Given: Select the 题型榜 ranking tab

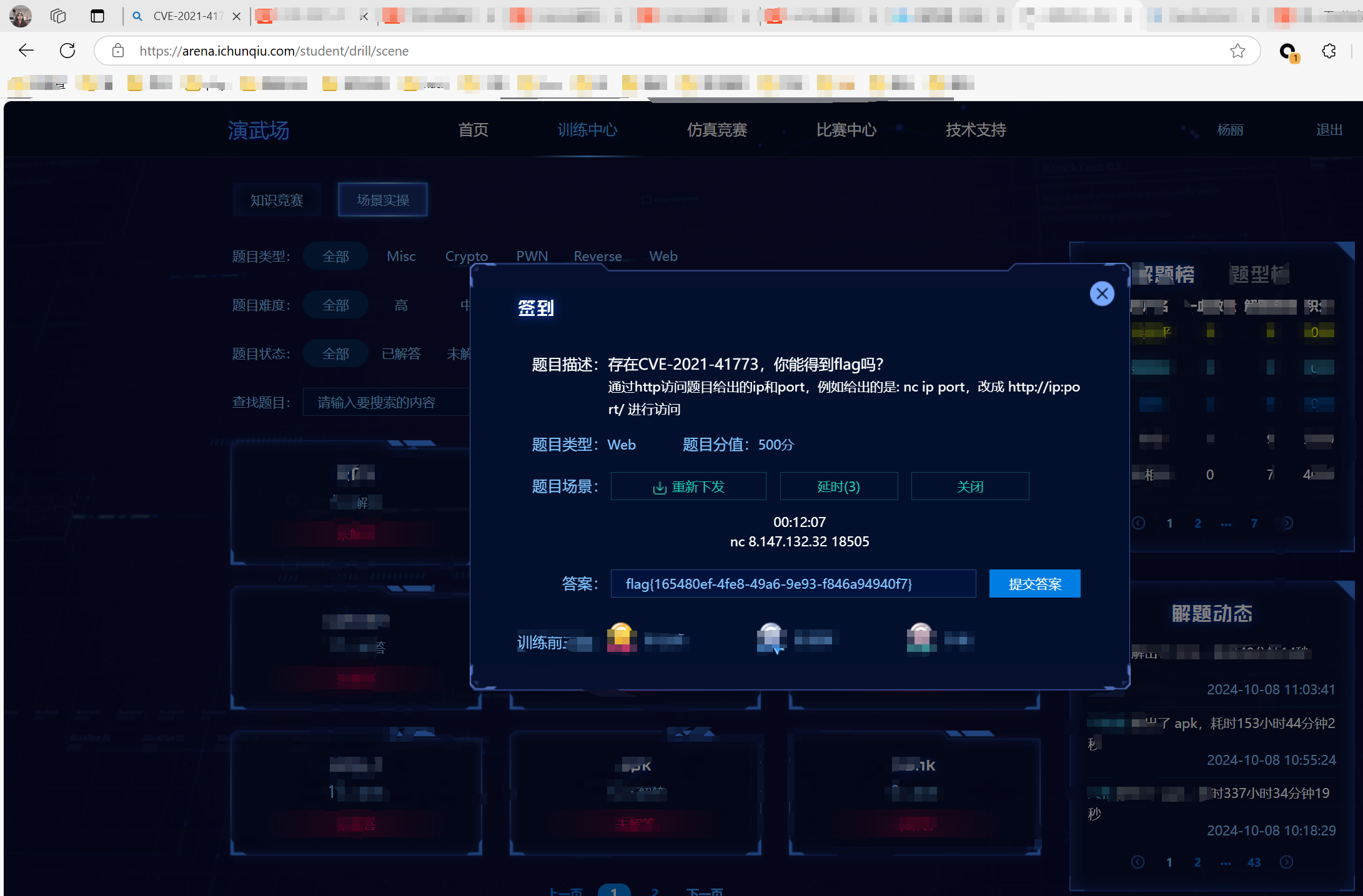Looking at the screenshot, I should [1259, 274].
